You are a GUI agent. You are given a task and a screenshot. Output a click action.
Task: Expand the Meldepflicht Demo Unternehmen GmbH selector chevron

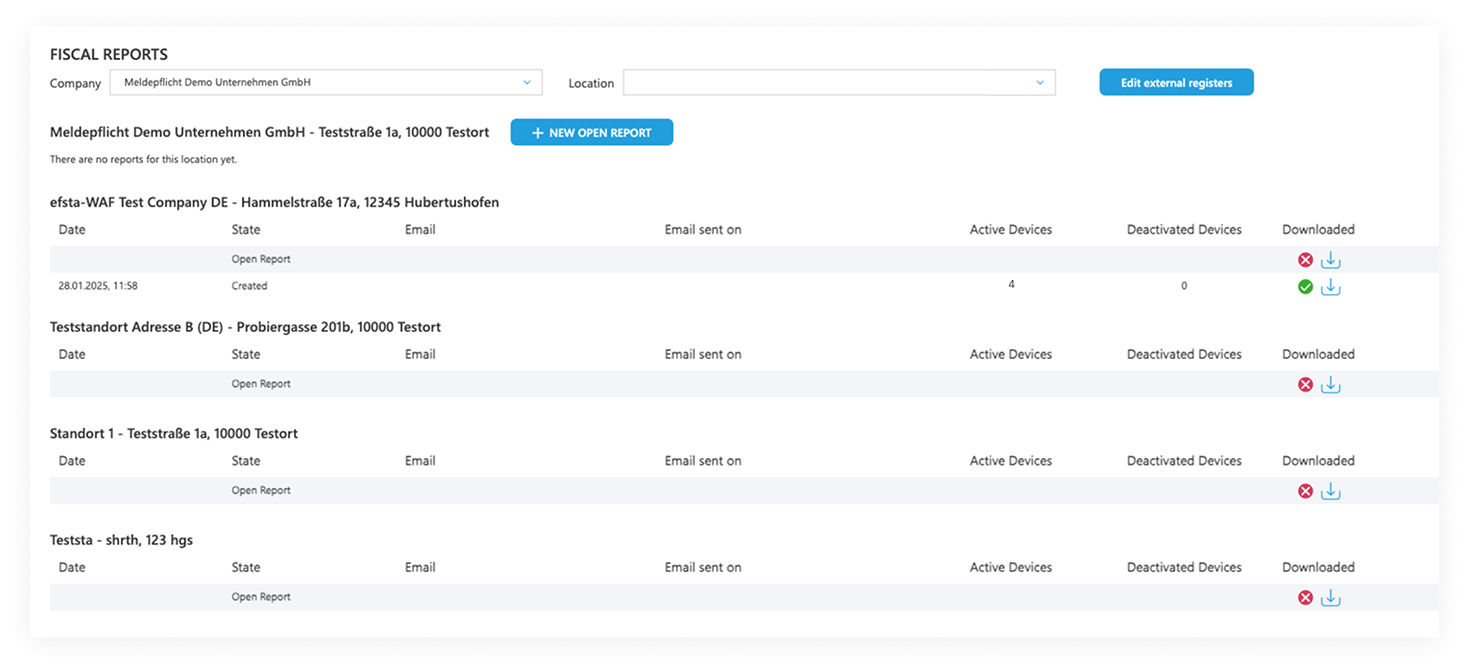click(528, 82)
